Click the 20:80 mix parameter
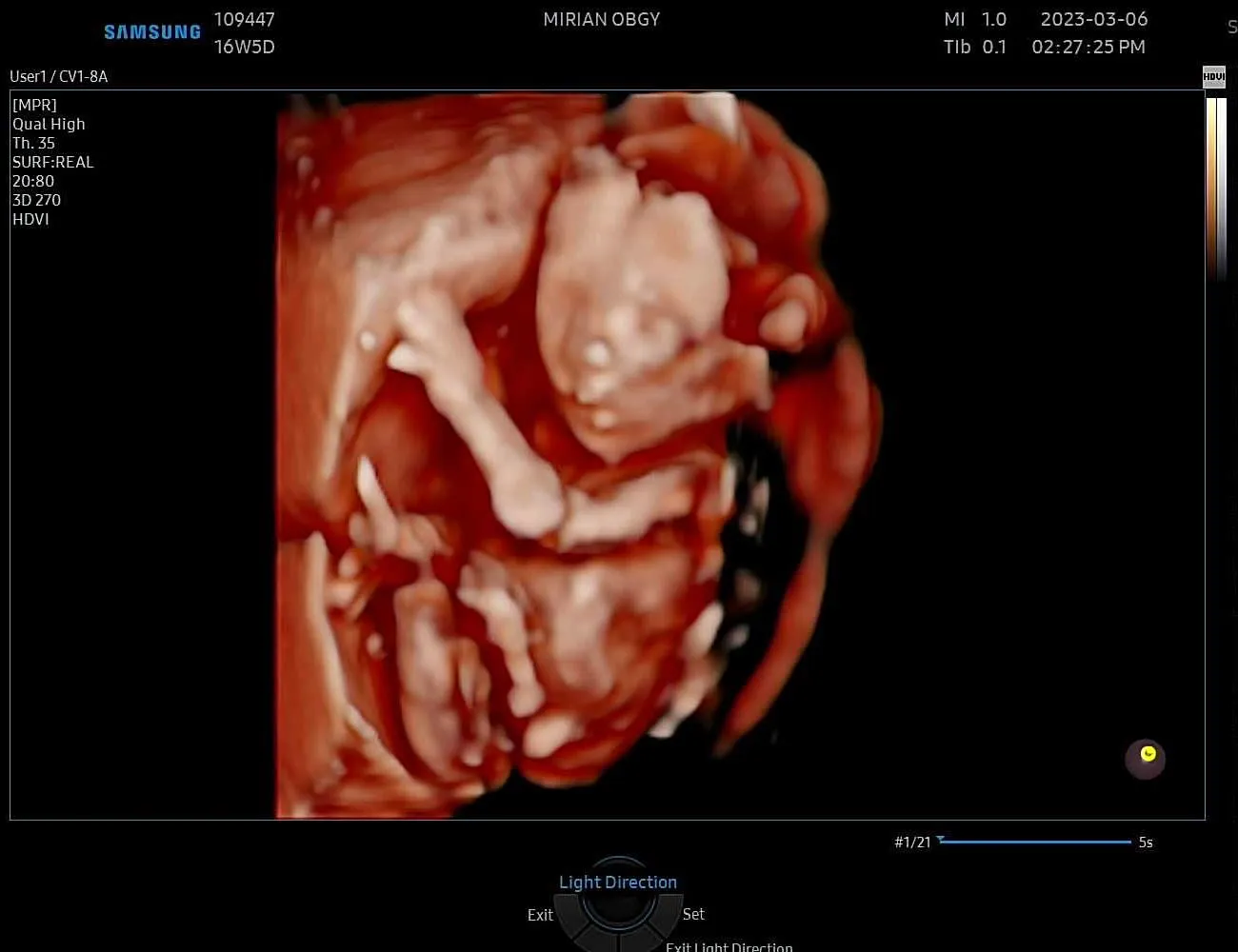The height and width of the screenshot is (952, 1238). point(33,181)
